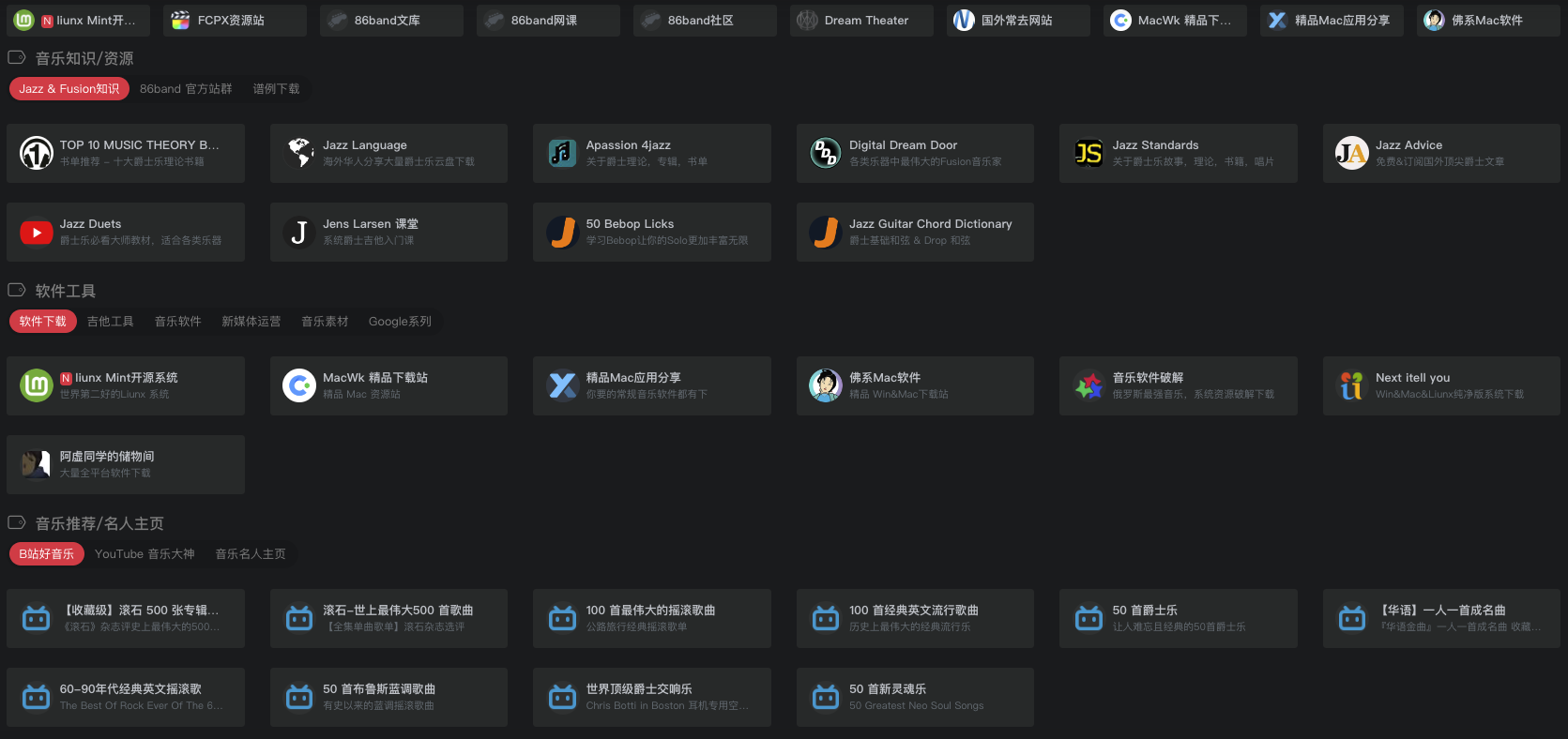Click the 精品Mac应用分享 X icon

(x=563, y=385)
